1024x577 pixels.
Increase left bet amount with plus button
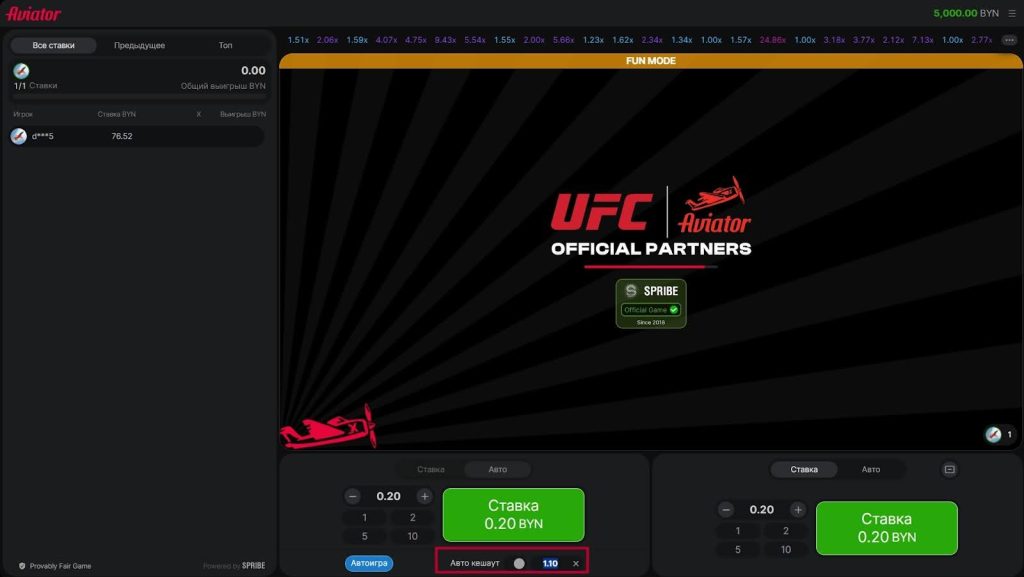click(424, 496)
